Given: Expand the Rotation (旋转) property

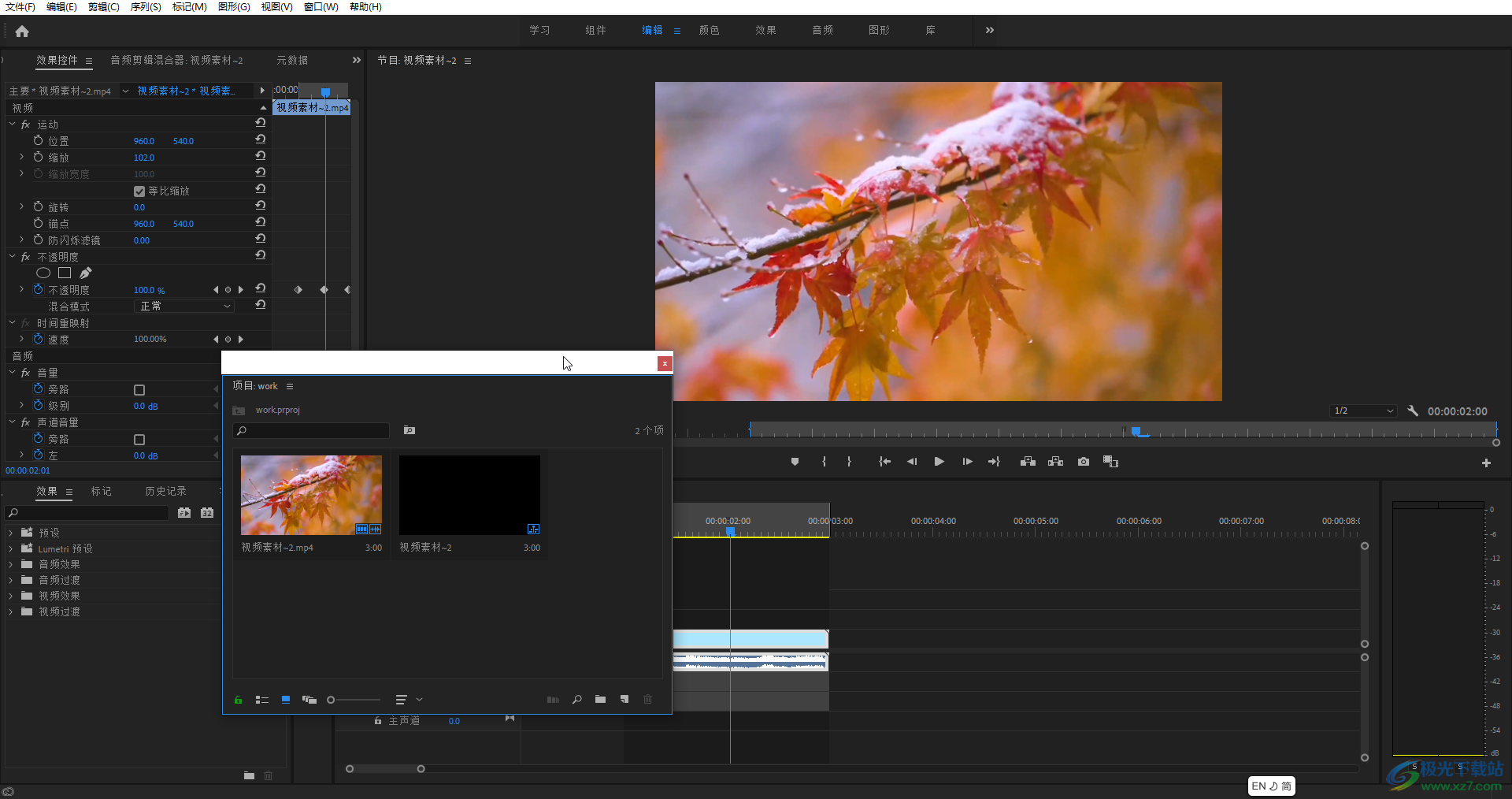Looking at the screenshot, I should pos(21,206).
